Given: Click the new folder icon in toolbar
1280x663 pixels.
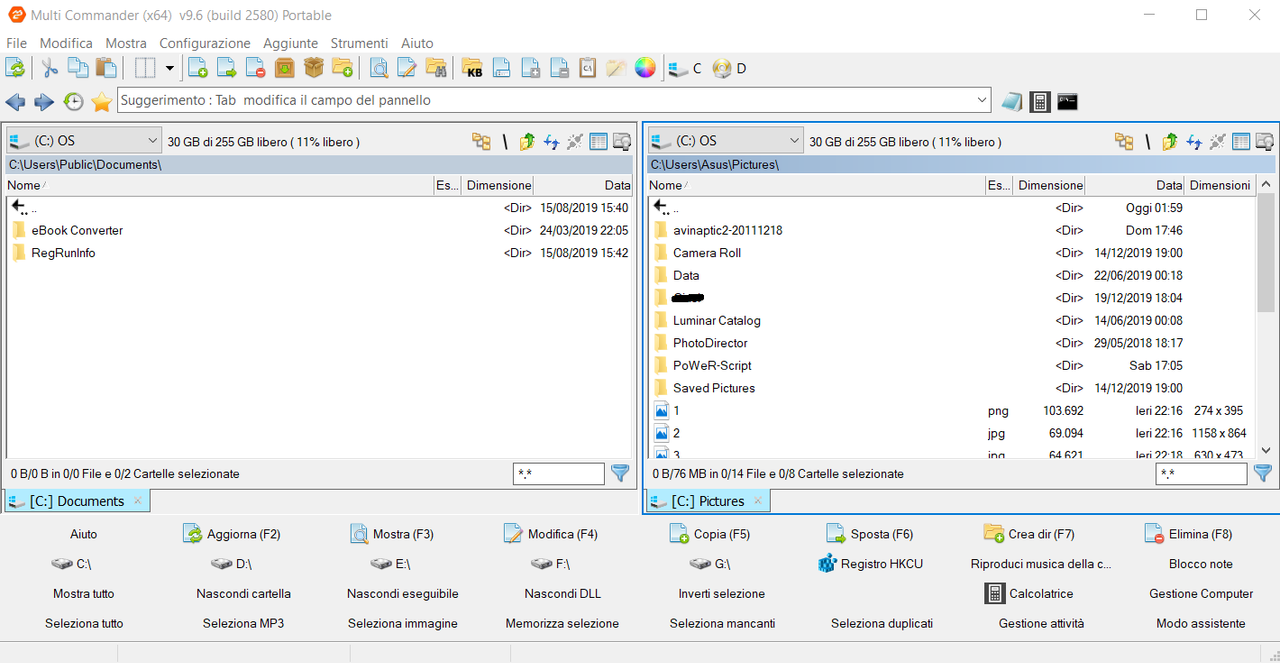Looking at the screenshot, I should click(343, 68).
